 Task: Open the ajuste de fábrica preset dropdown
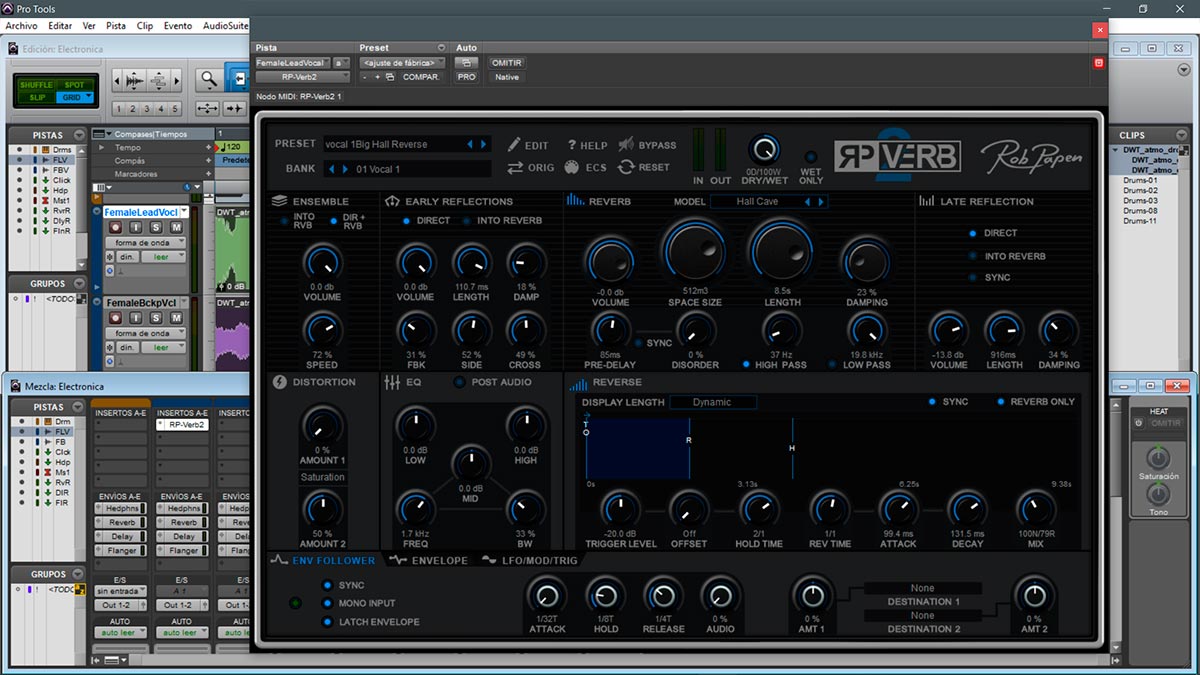[x=402, y=63]
